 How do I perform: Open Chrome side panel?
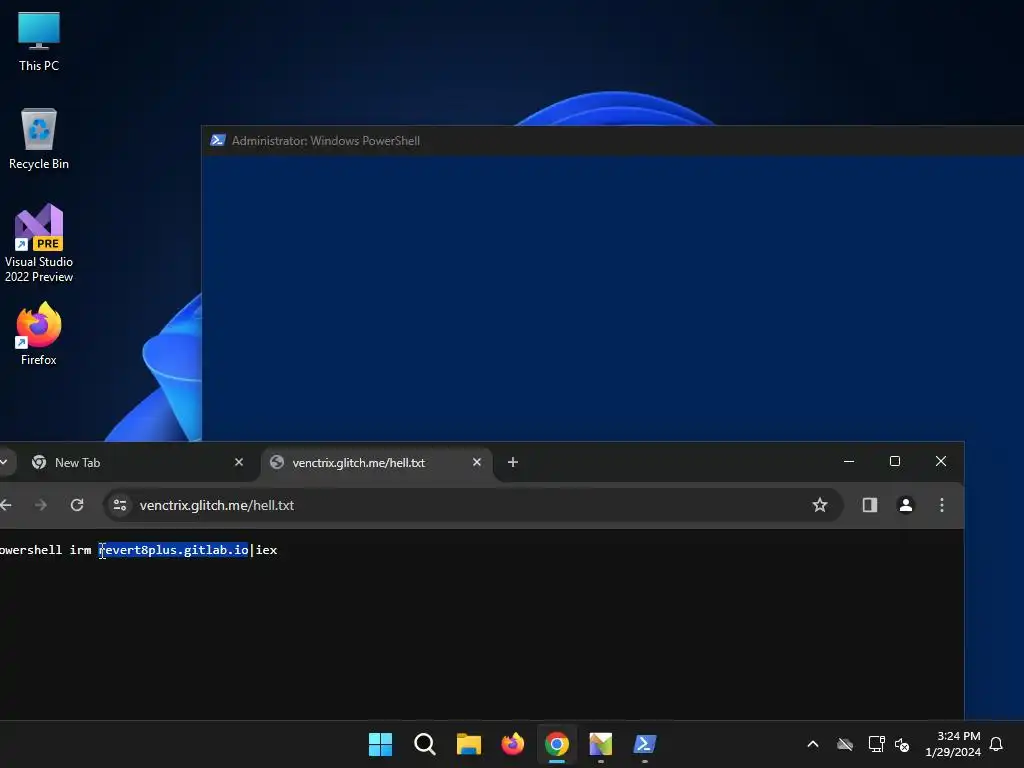click(x=870, y=505)
